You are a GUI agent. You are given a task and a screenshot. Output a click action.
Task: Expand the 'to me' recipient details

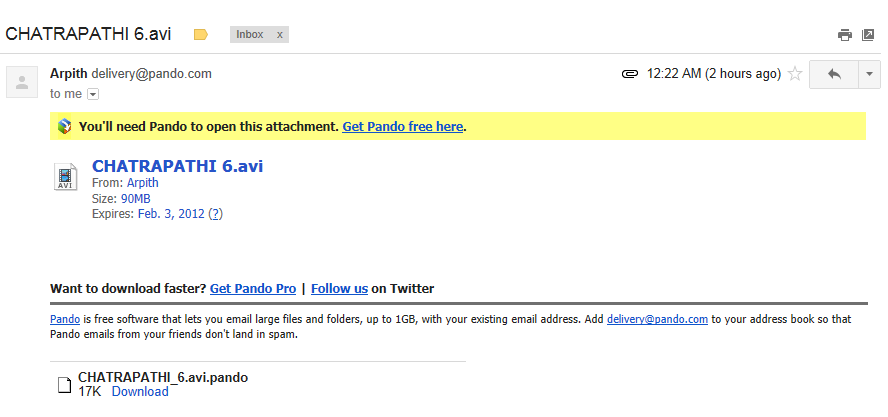point(93,94)
